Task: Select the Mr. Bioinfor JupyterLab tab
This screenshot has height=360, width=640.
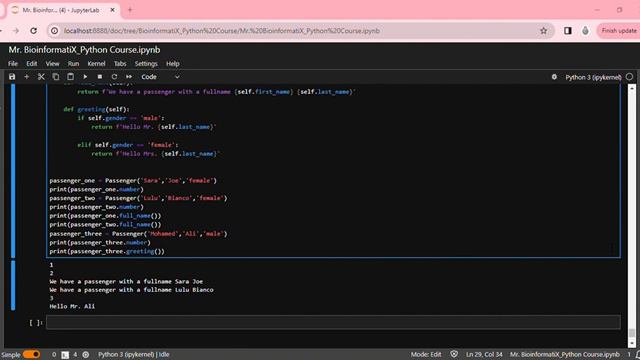Action: click(61, 10)
